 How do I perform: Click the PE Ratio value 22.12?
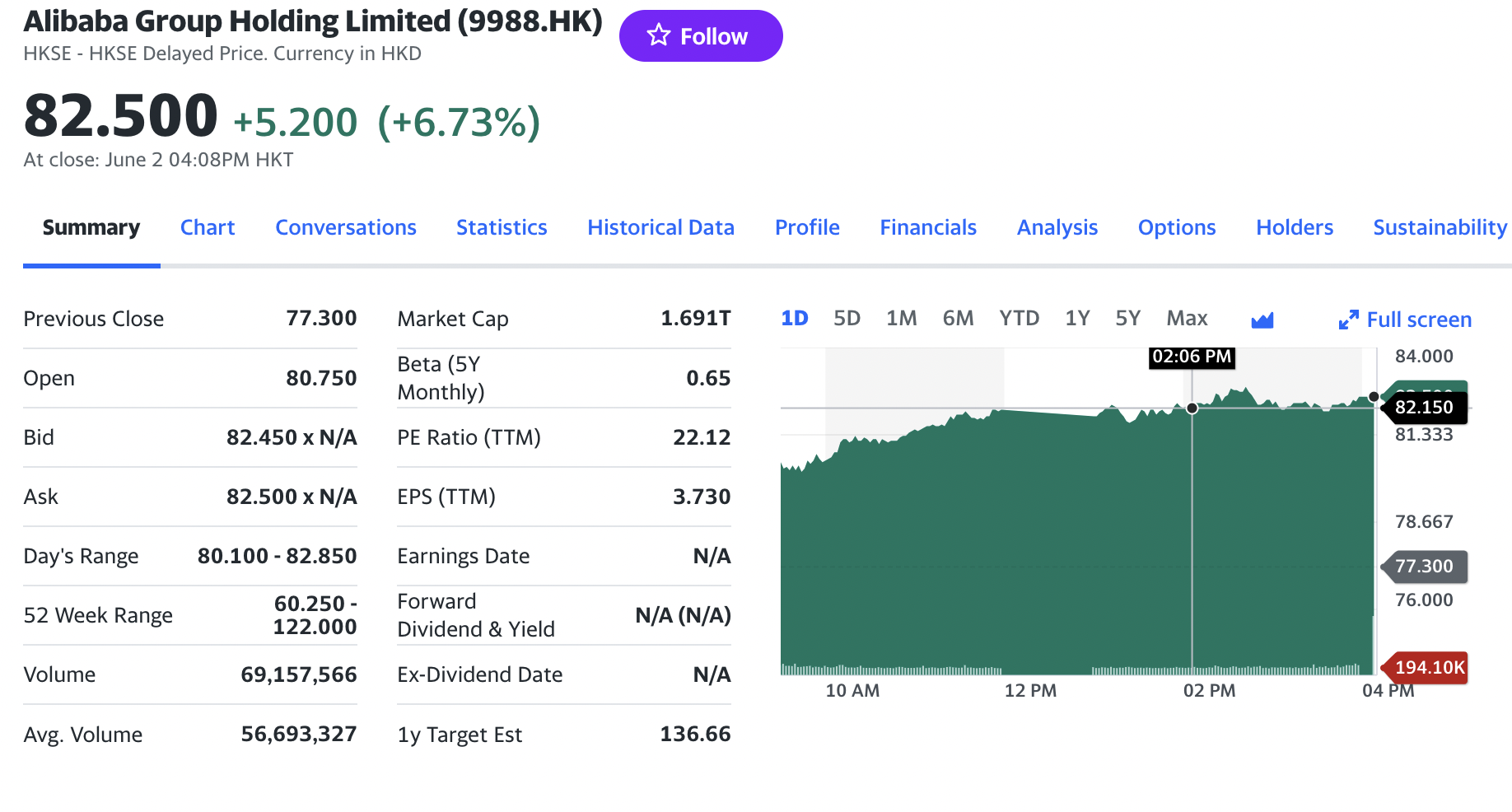click(702, 437)
